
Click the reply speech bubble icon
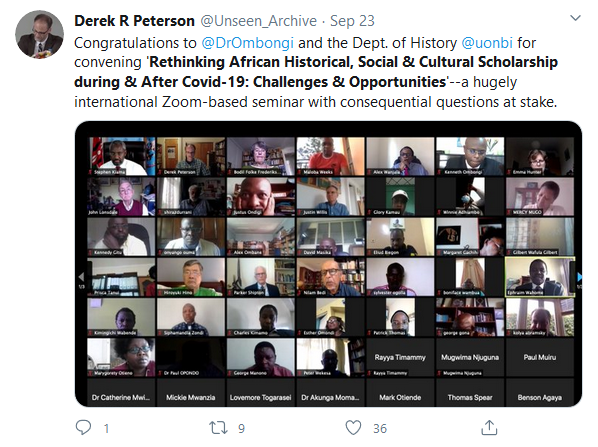[x=83, y=428]
